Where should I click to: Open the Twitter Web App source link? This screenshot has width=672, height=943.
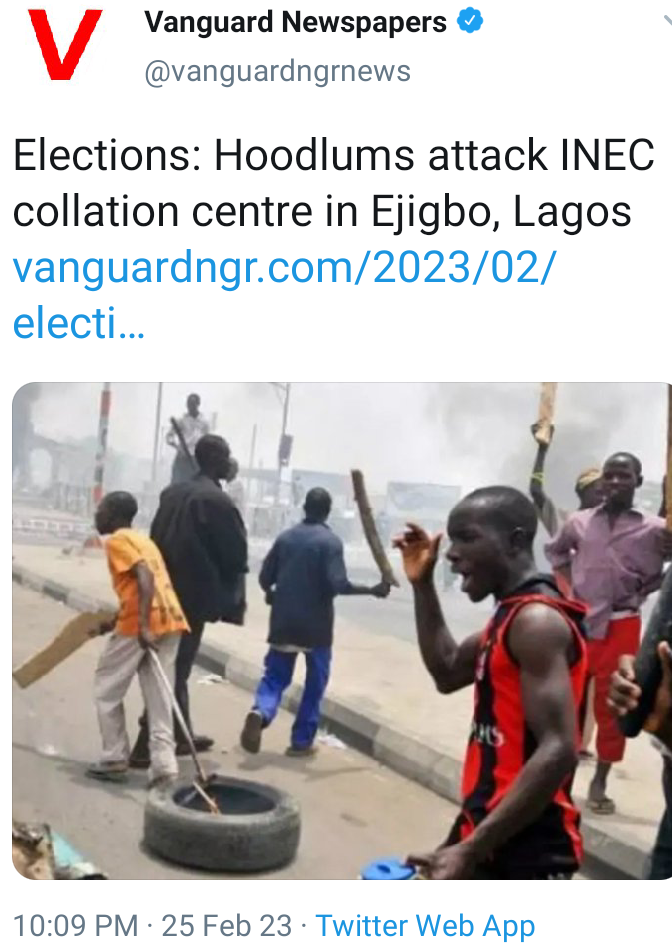[425, 926]
